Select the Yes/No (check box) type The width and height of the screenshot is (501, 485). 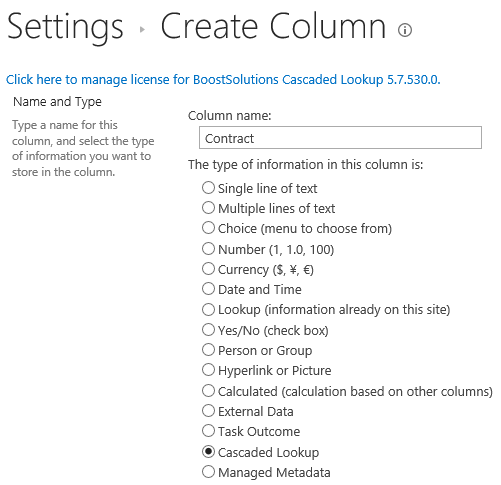208,330
